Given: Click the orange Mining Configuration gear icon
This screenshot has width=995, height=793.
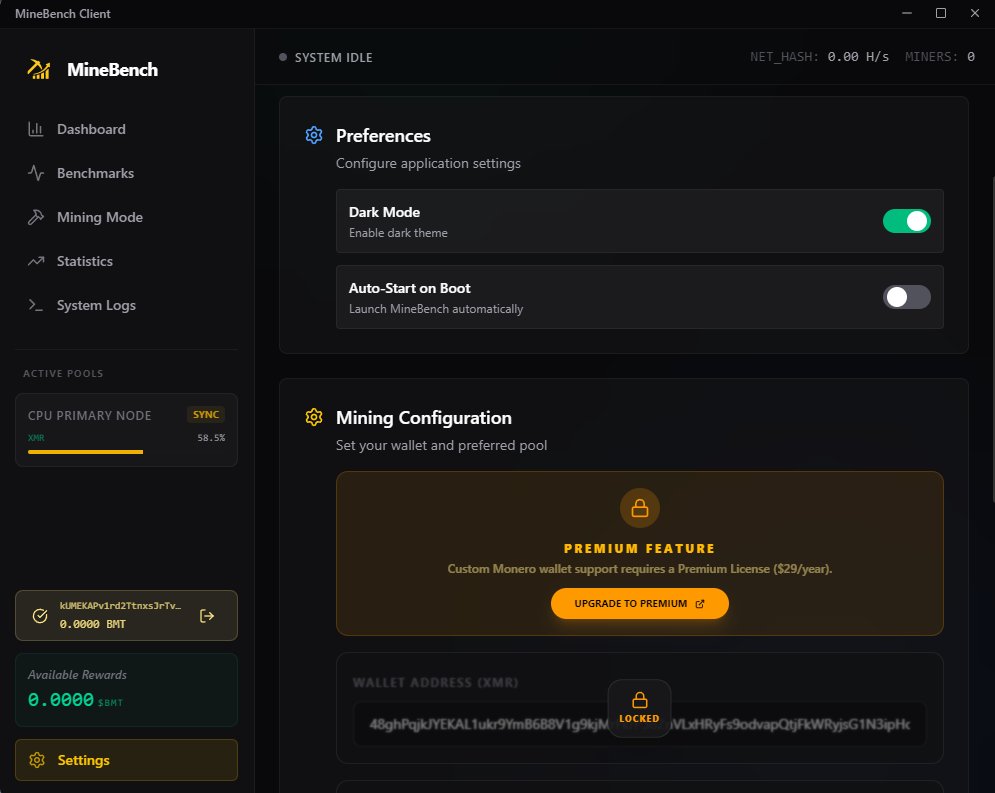Looking at the screenshot, I should (x=313, y=417).
